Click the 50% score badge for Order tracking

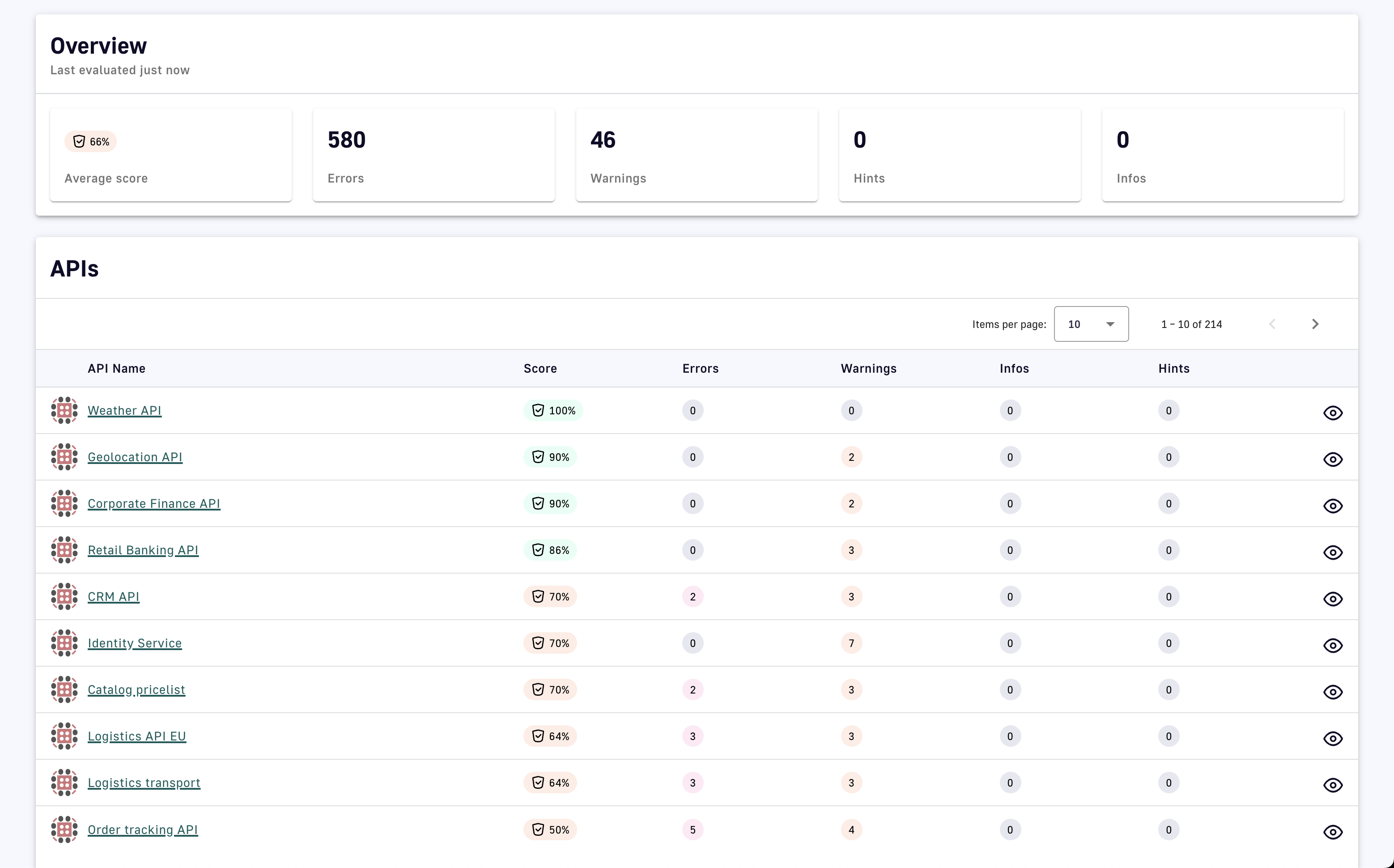pyautogui.click(x=550, y=830)
